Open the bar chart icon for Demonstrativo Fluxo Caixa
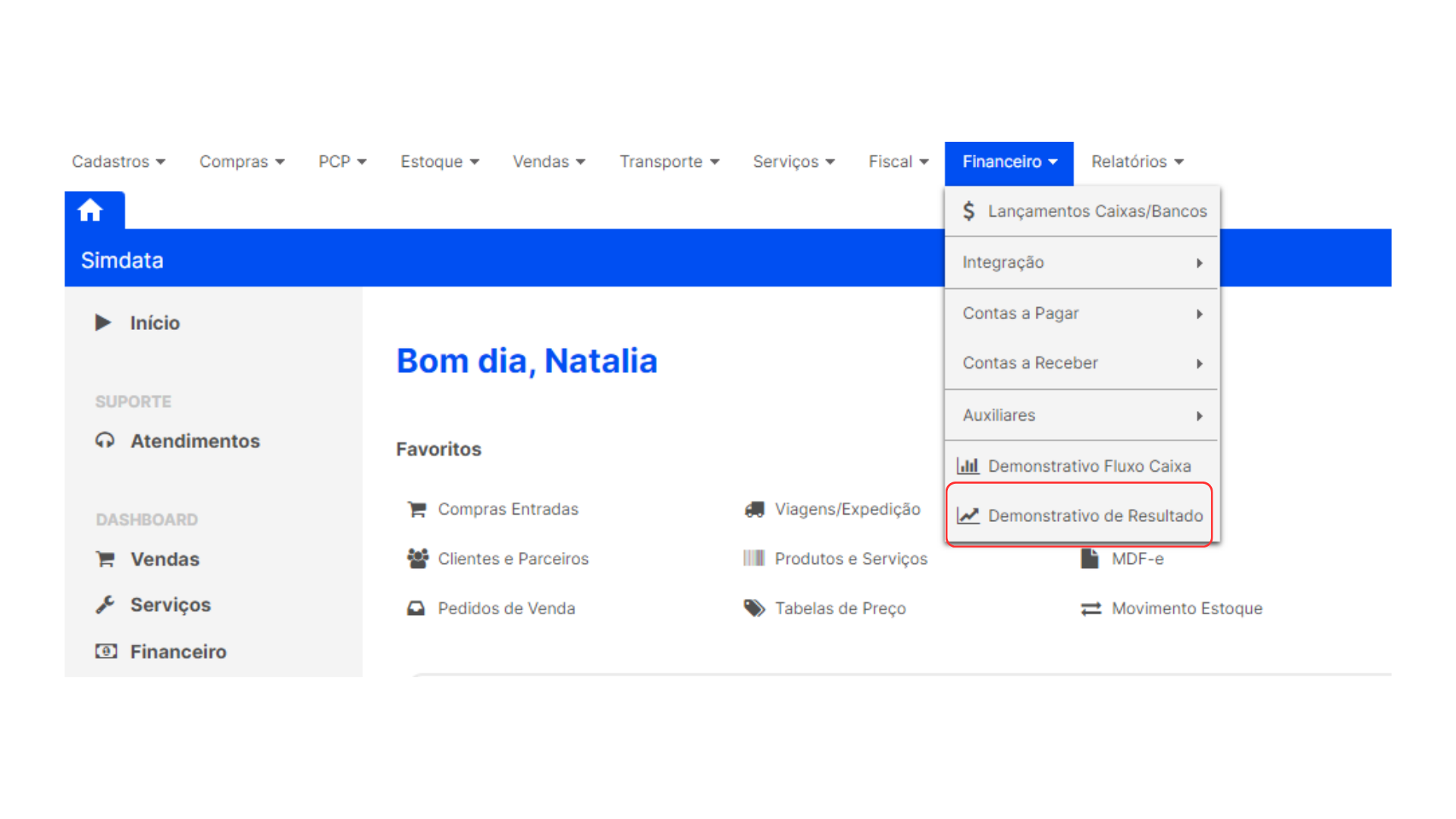This screenshot has height=819, width=1456. (968, 466)
